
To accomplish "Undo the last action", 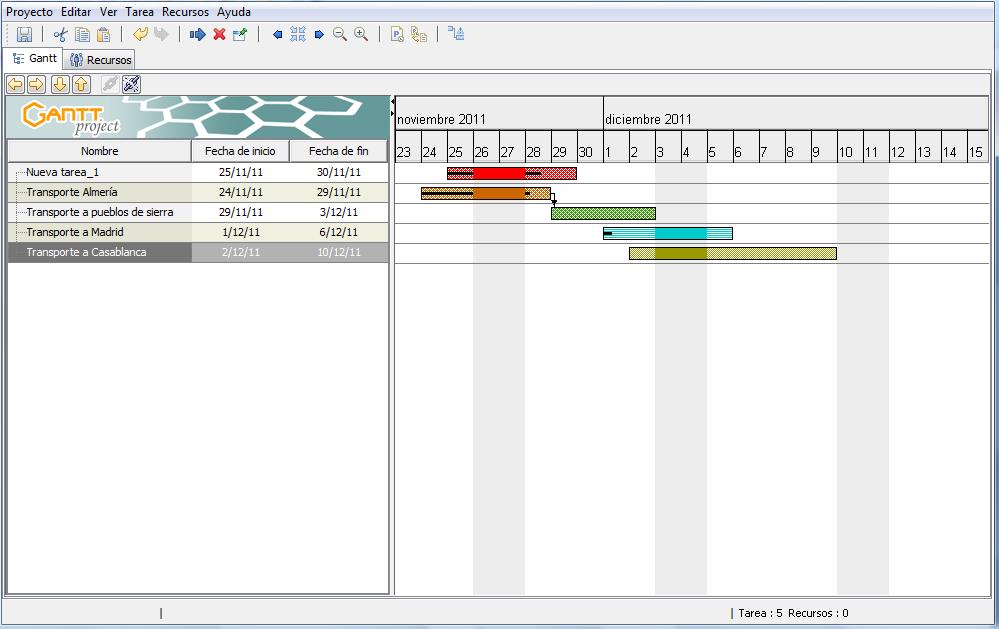I will click(140, 34).
